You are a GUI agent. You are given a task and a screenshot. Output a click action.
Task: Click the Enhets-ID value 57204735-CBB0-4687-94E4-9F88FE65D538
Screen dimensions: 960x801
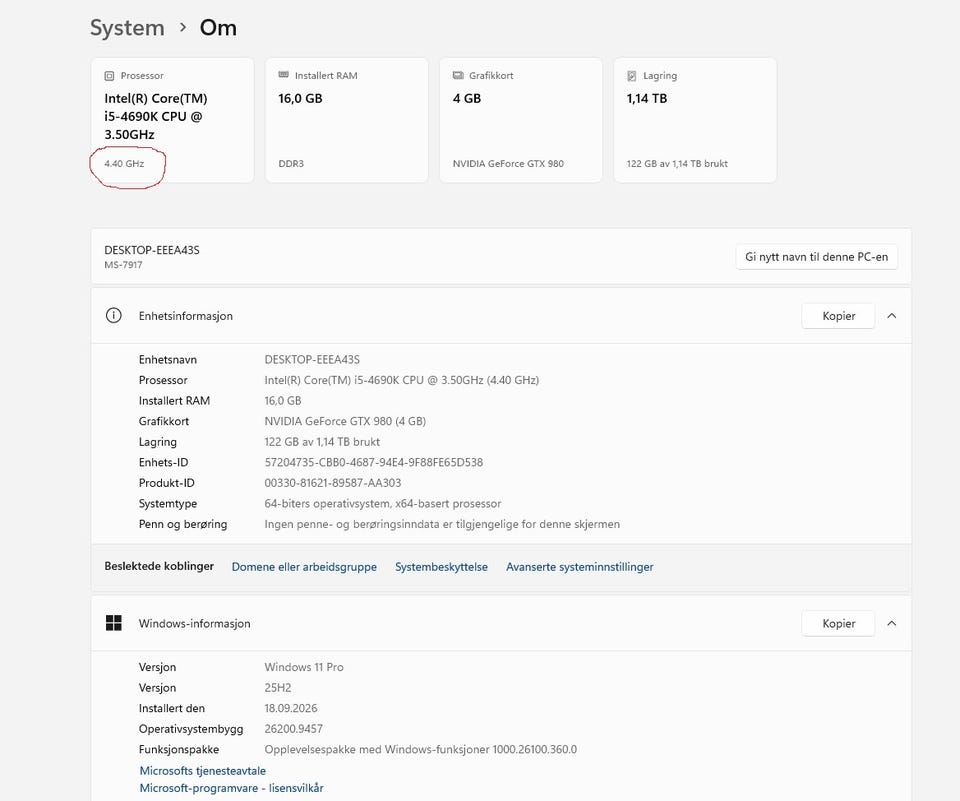click(373, 462)
